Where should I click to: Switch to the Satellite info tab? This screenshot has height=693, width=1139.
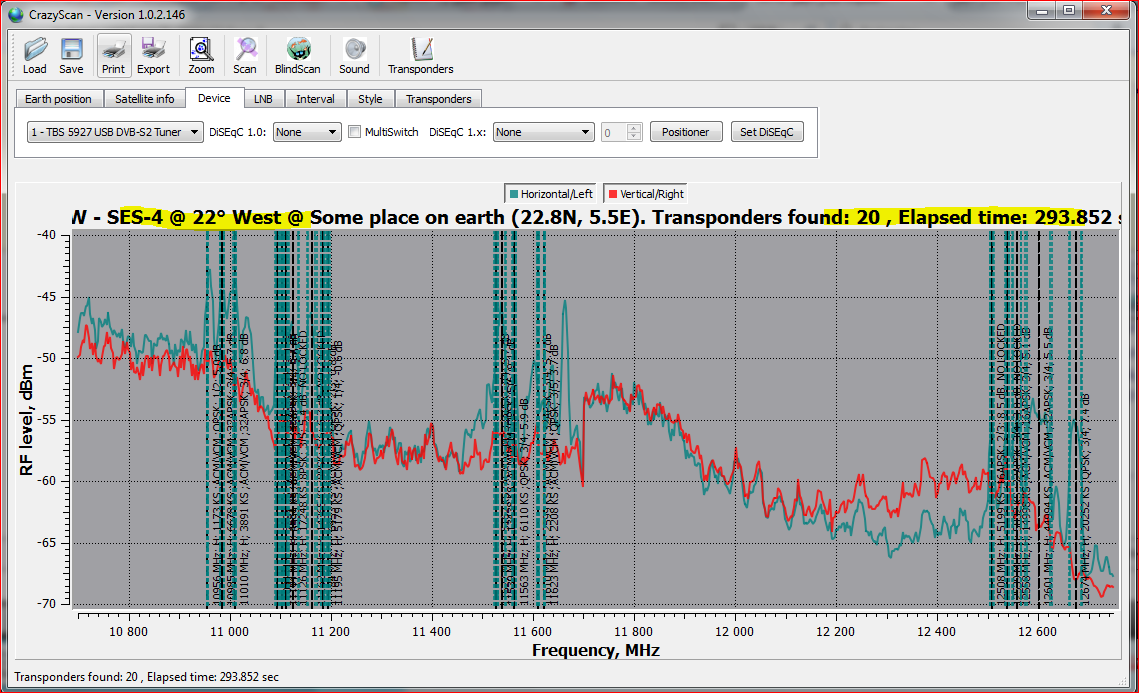tap(144, 99)
